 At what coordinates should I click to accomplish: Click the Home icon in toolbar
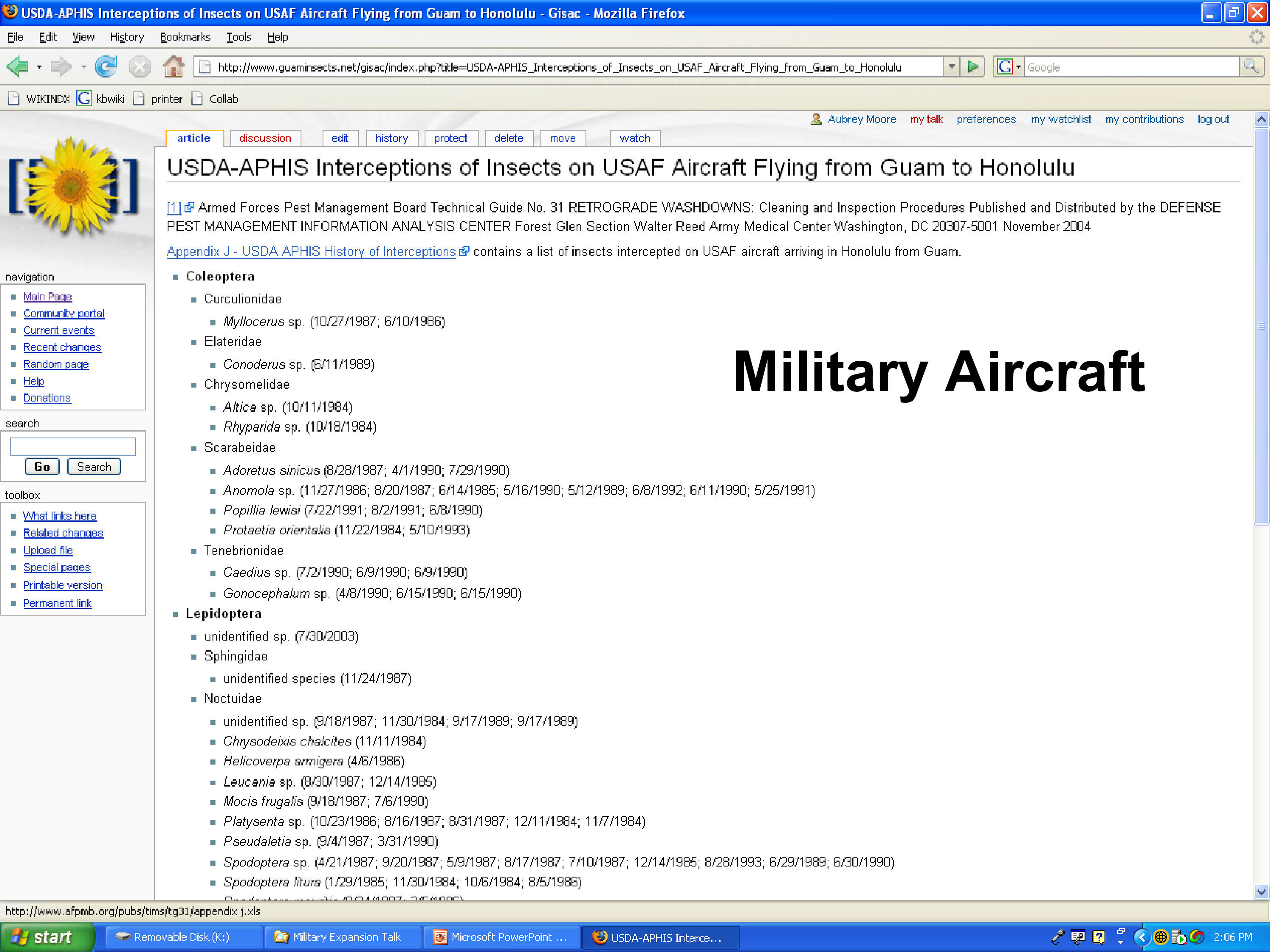173,67
